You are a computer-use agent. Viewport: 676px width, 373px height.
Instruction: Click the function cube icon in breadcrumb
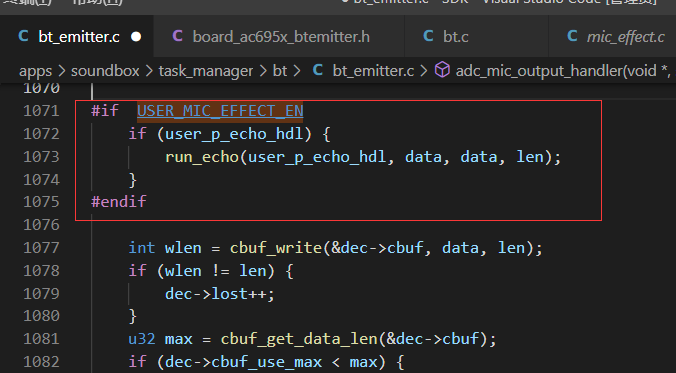pyautogui.click(x=442, y=70)
